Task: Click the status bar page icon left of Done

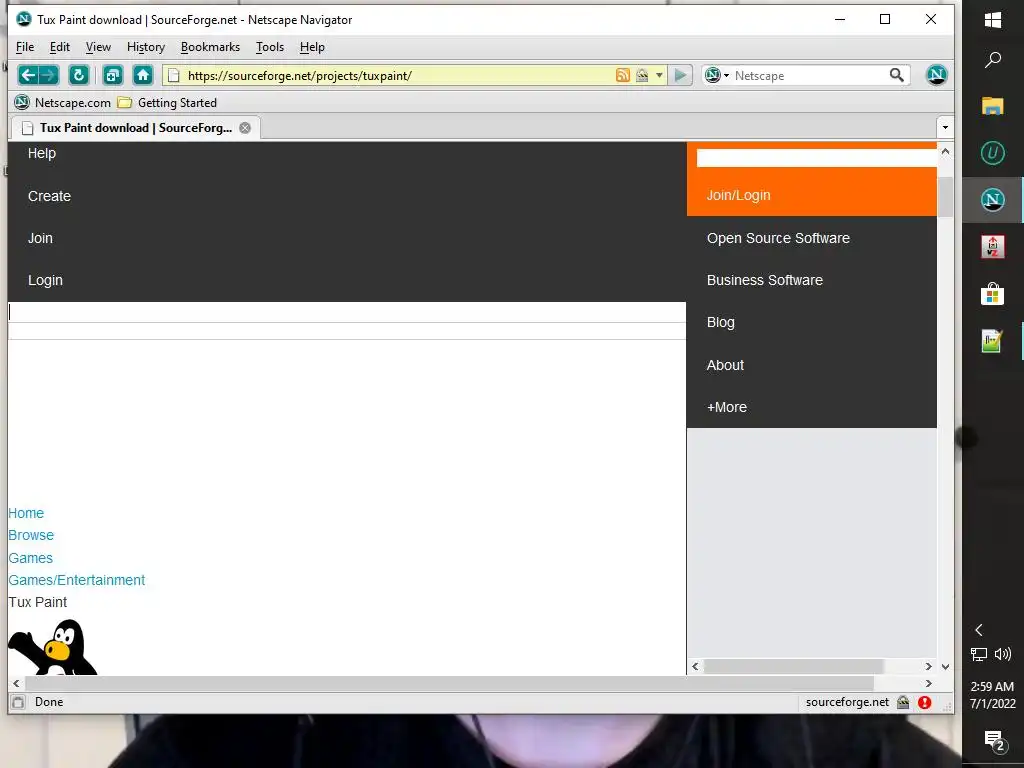Action: [19, 702]
